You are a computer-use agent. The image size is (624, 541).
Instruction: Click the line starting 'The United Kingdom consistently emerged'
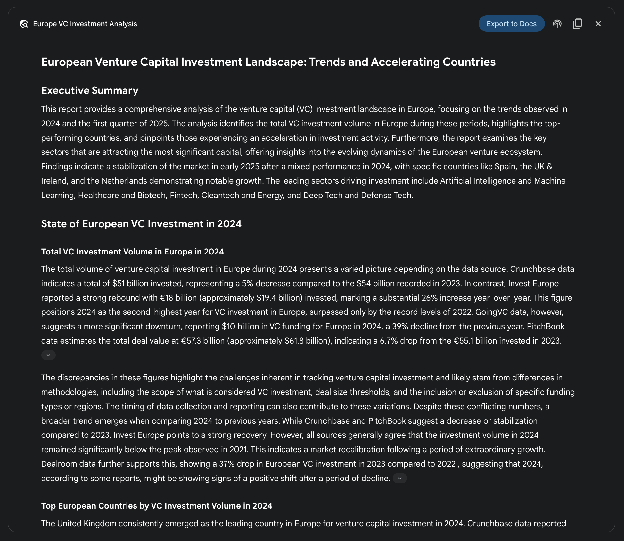pos(304,523)
